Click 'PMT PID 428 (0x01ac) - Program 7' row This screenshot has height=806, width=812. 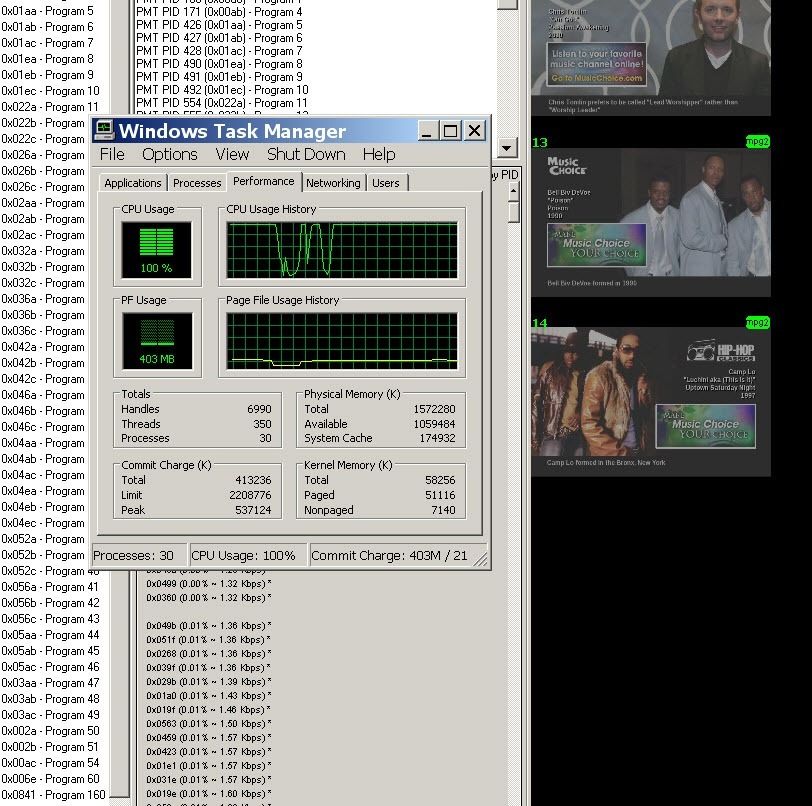219,51
